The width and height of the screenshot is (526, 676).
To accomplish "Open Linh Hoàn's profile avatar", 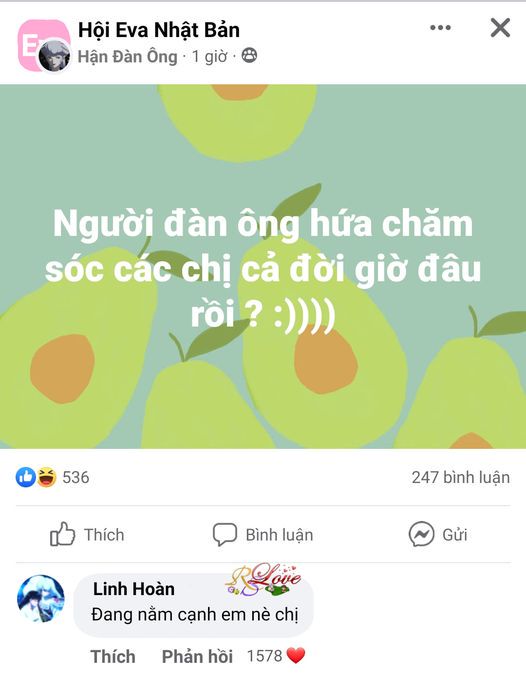I will tap(41, 598).
